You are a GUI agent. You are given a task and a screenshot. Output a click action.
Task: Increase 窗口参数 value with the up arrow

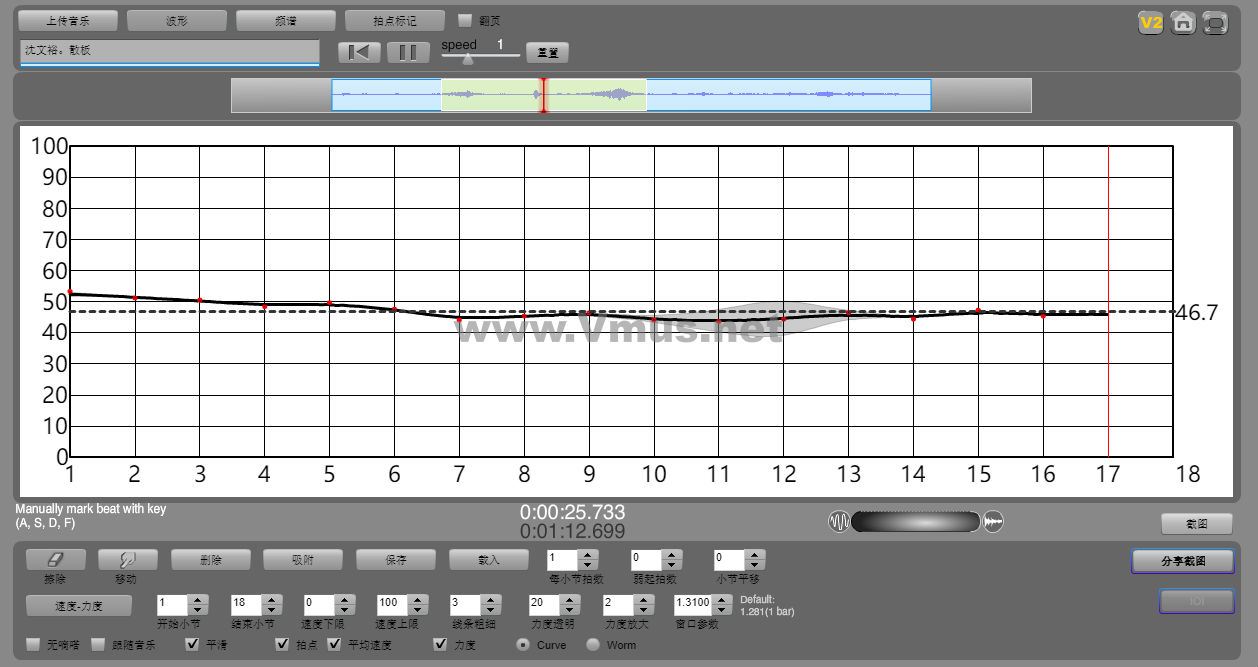[720, 599]
